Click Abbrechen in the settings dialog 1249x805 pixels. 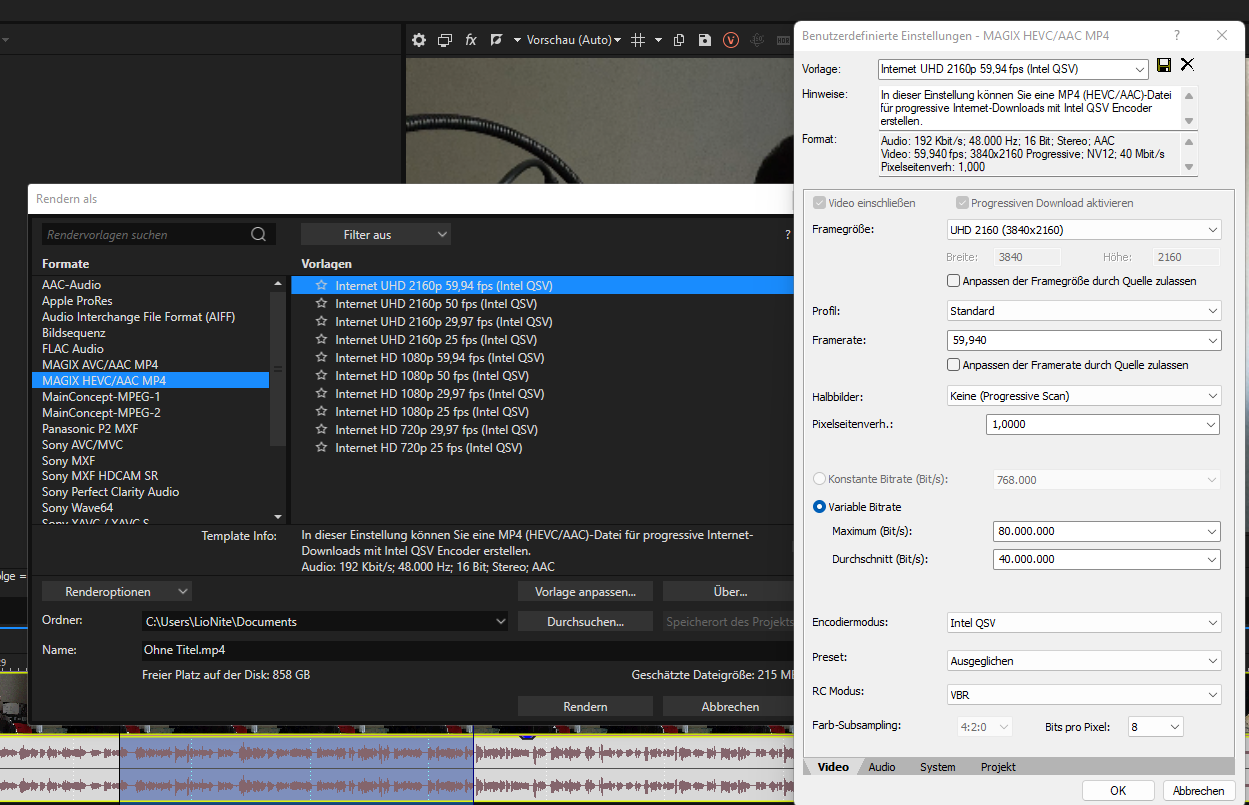click(x=1198, y=790)
